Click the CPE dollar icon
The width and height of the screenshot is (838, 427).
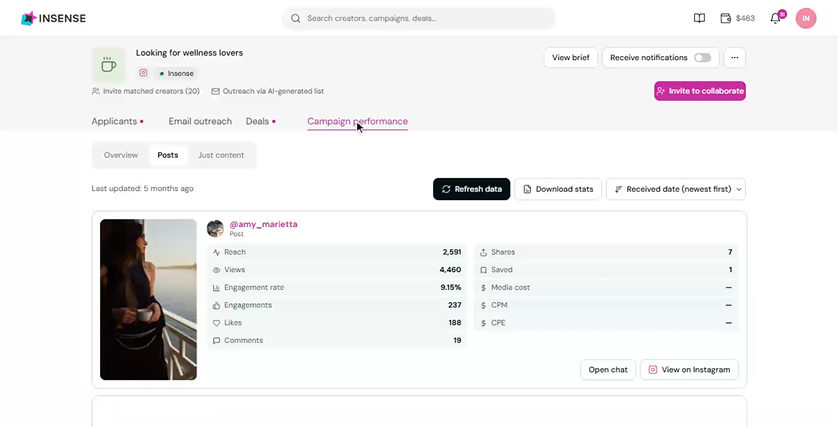click(x=483, y=323)
